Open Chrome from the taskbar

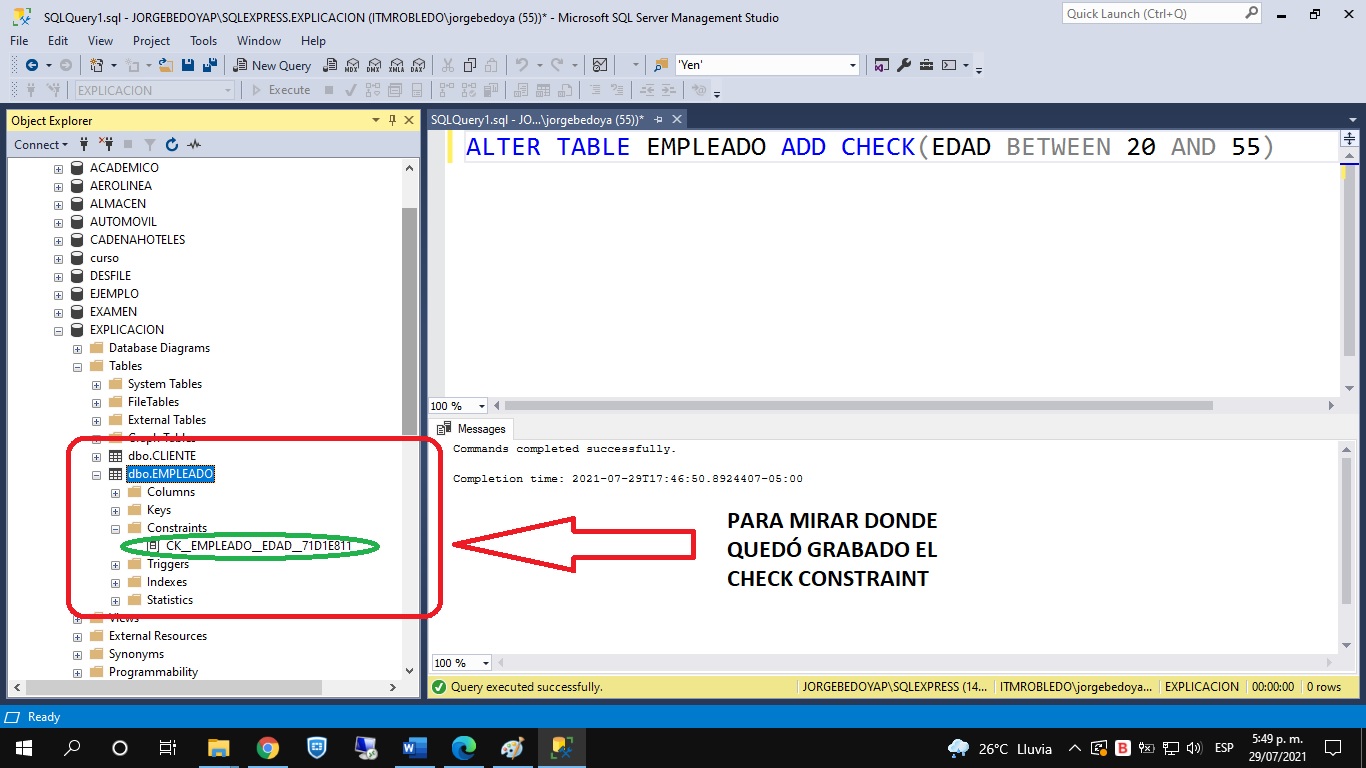click(x=267, y=748)
